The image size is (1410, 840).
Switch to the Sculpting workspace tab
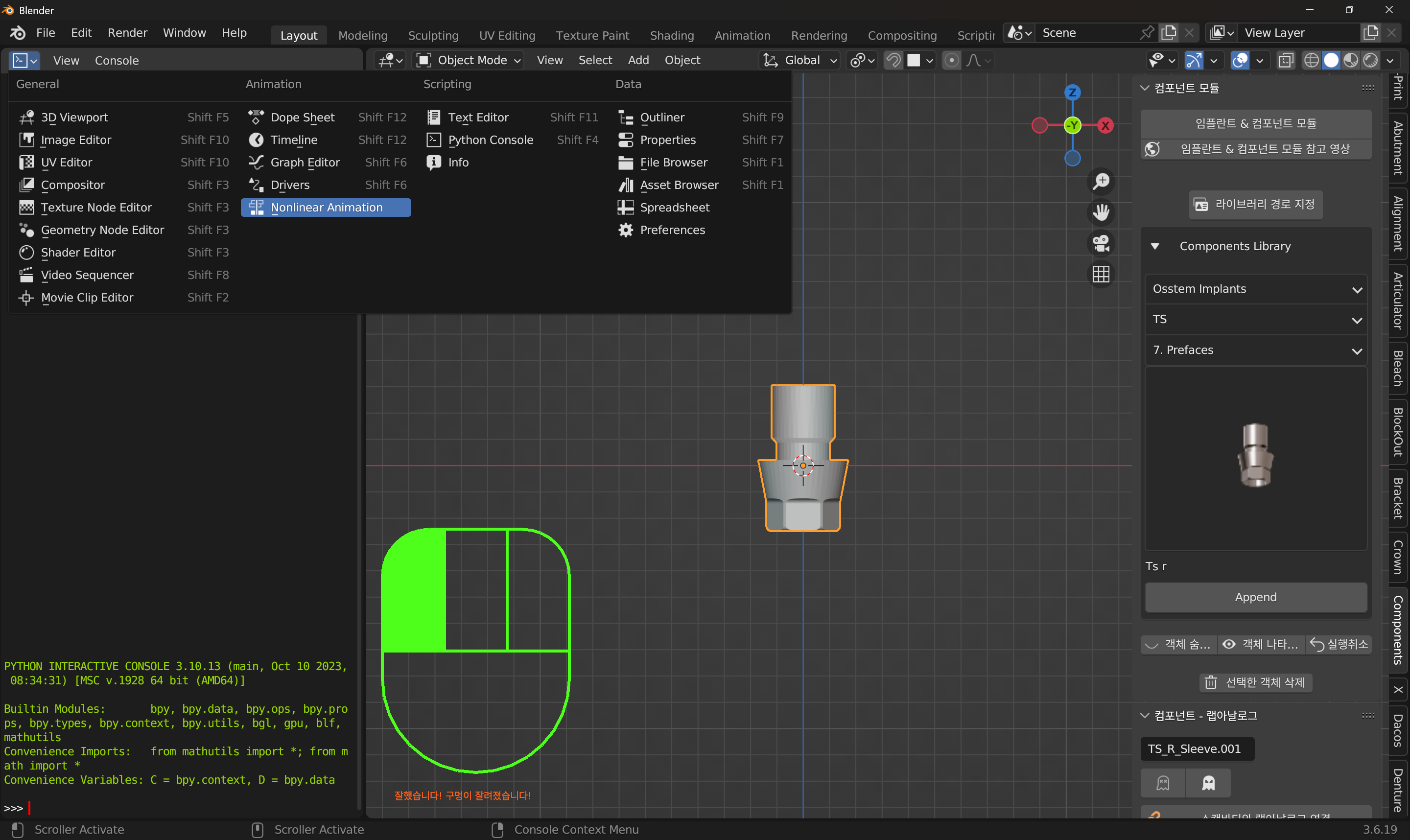click(433, 35)
